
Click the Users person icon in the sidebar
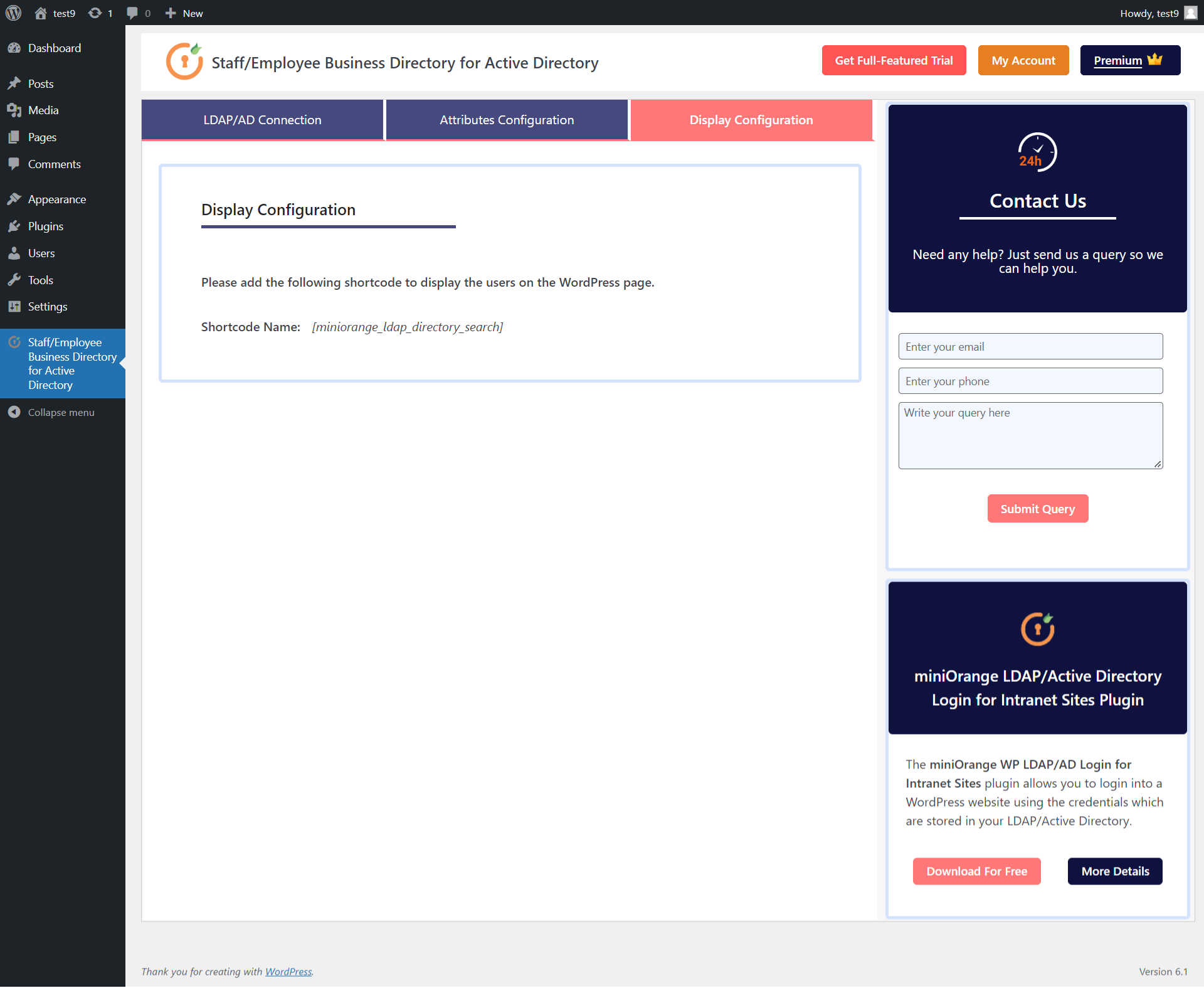point(14,253)
